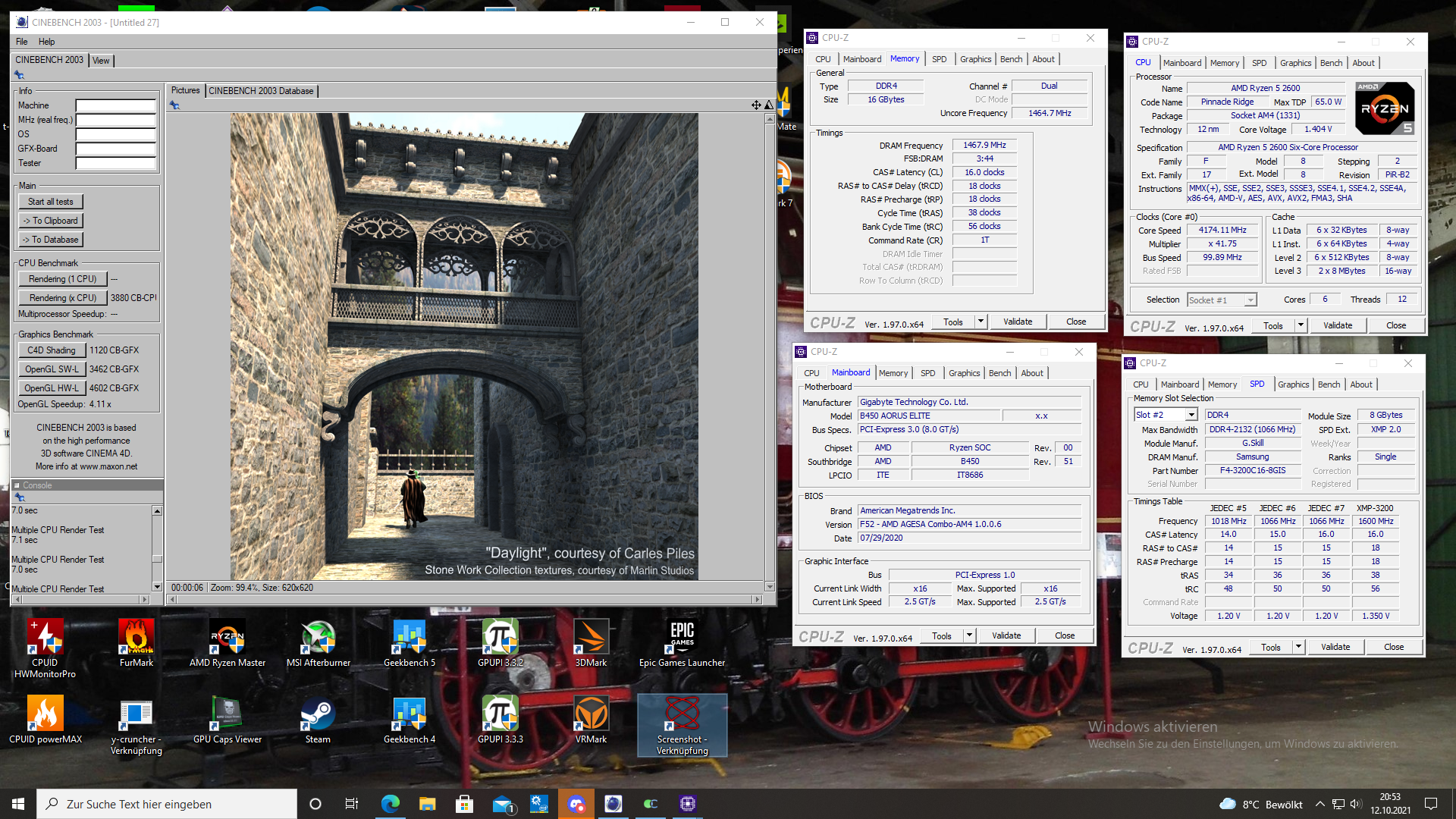Click console scrollbar down arrow

(x=157, y=586)
